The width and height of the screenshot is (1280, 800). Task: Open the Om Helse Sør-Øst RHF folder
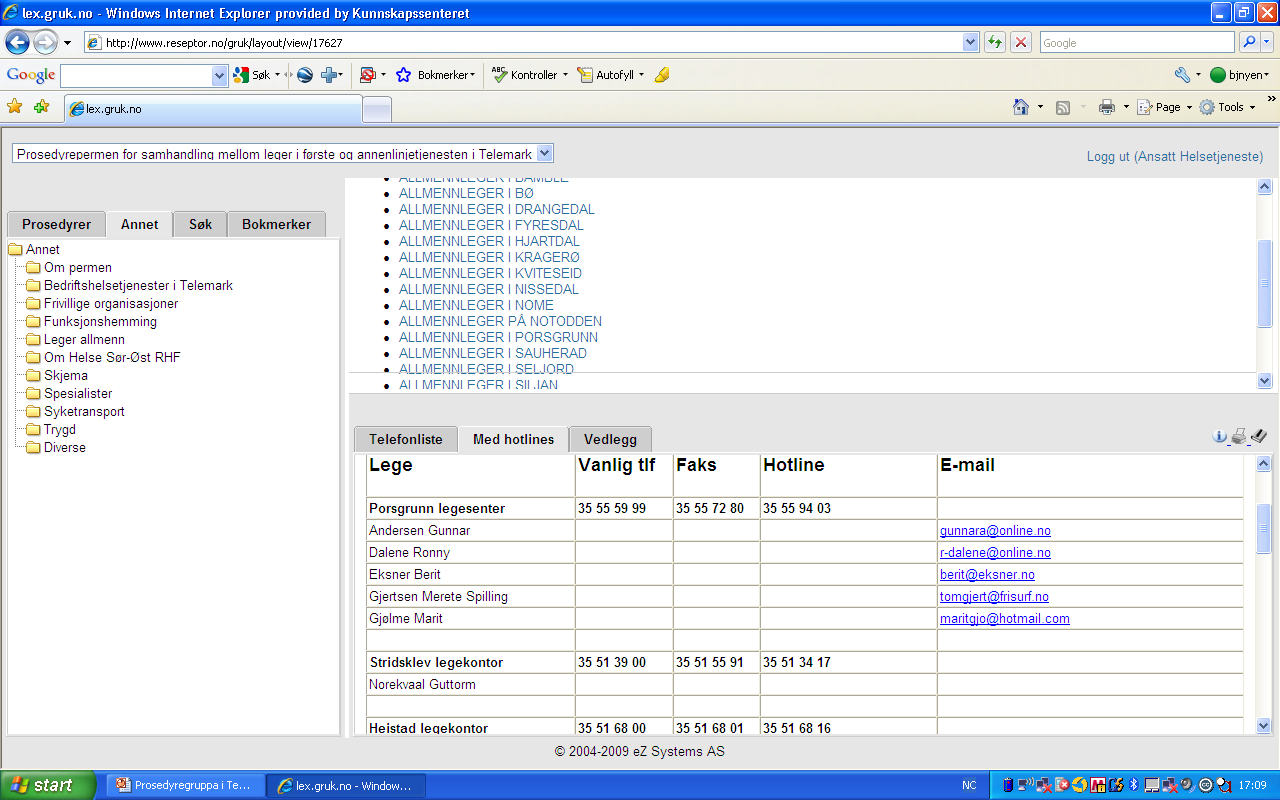pos(112,357)
